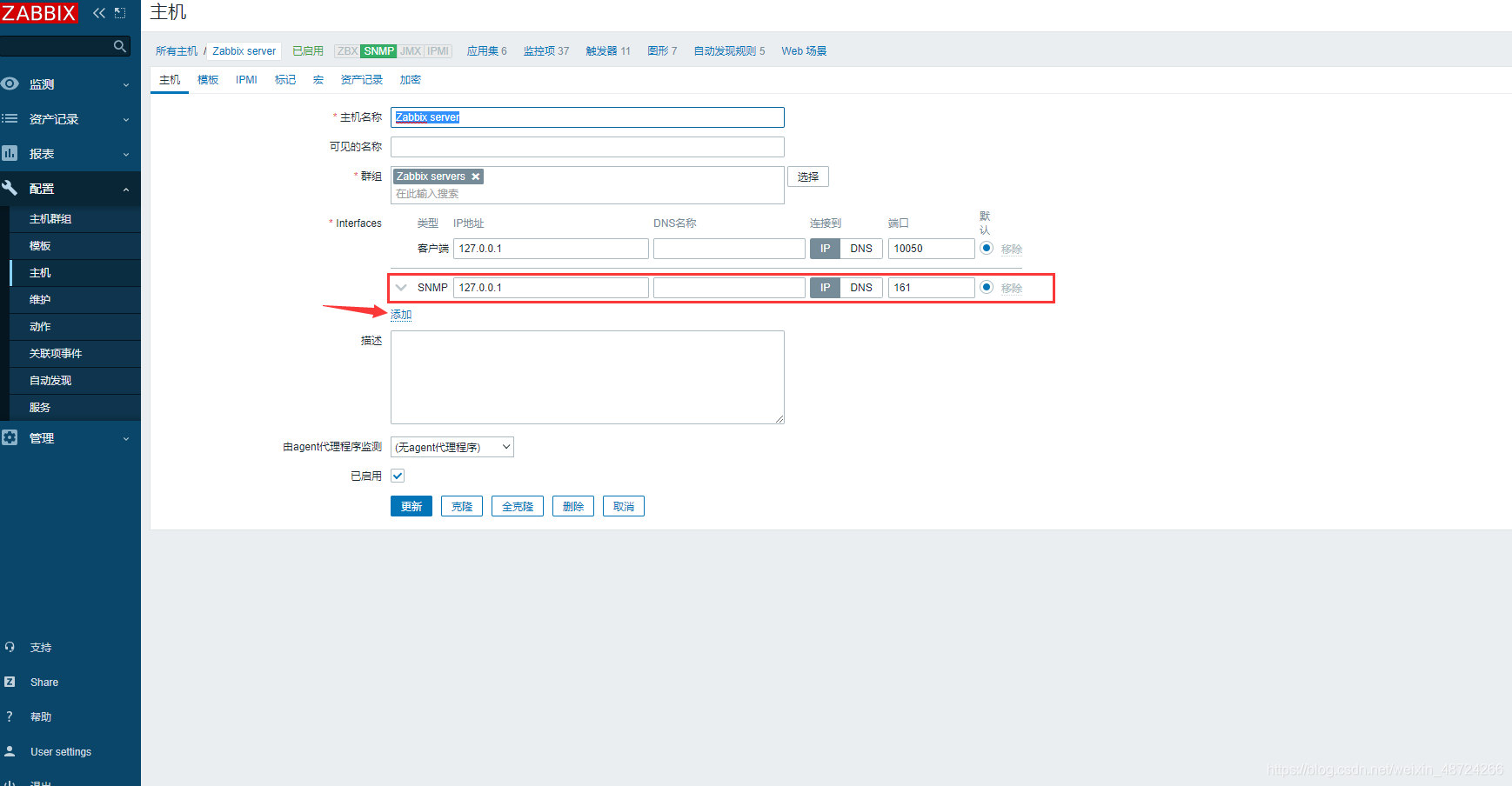Set agent interface connection to IP
Screen dimensions: 1512x786
click(x=825, y=249)
